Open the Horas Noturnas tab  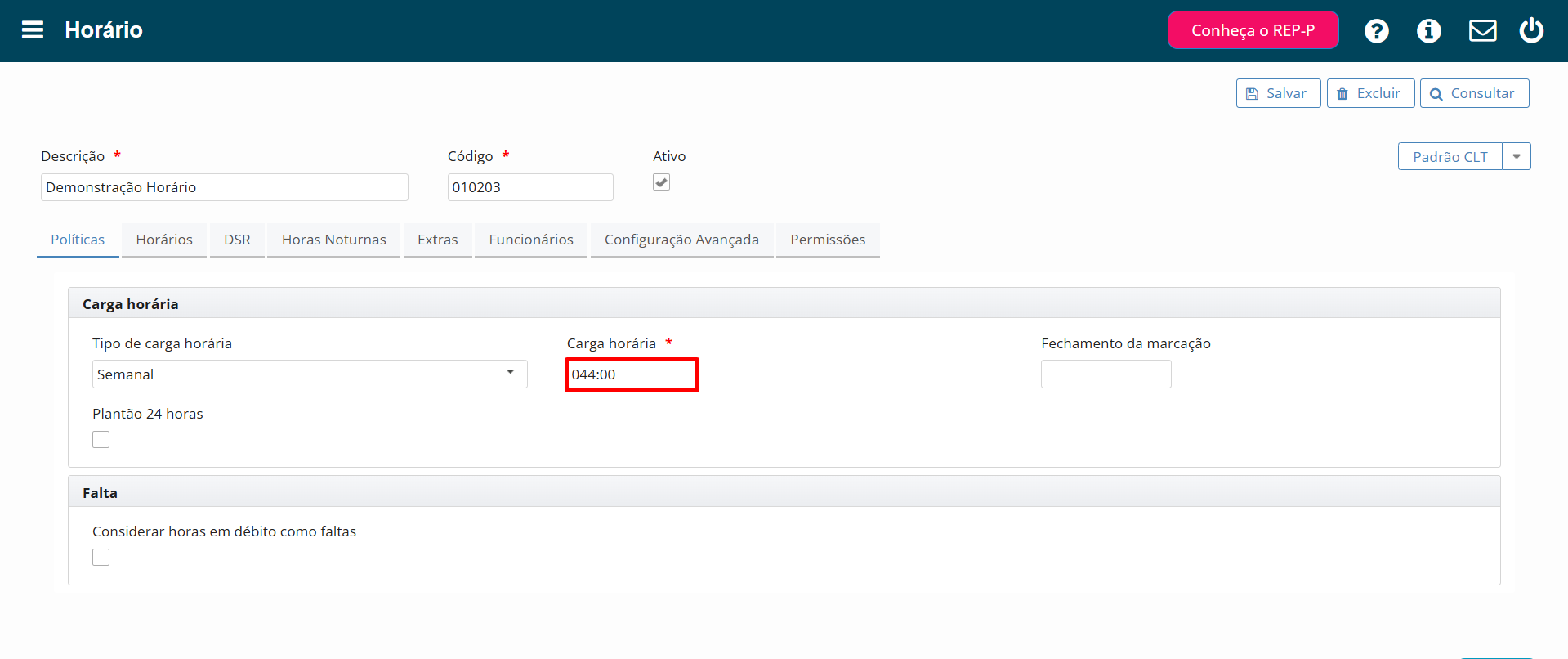[x=334, y=240]
